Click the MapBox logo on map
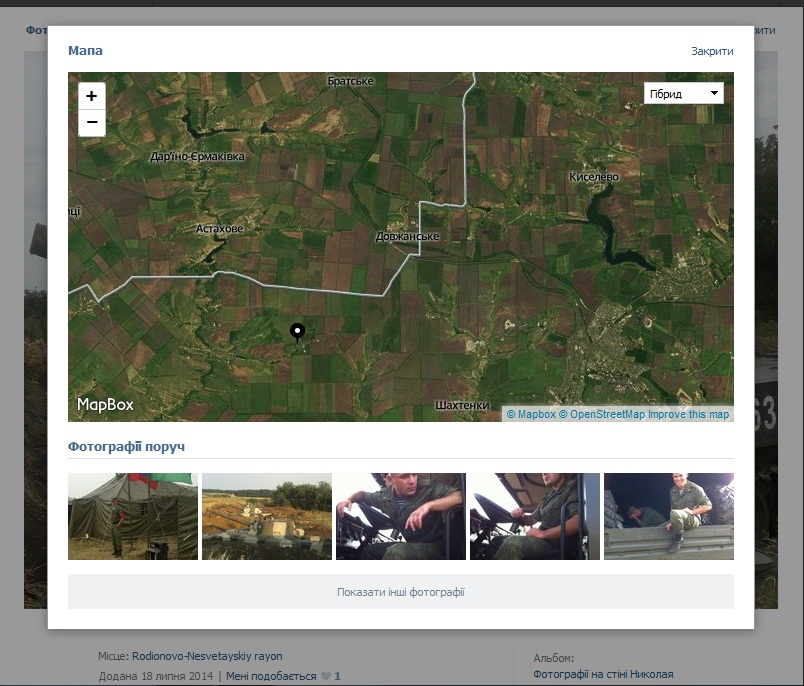804x686 pixels. (x=105, y=405)
